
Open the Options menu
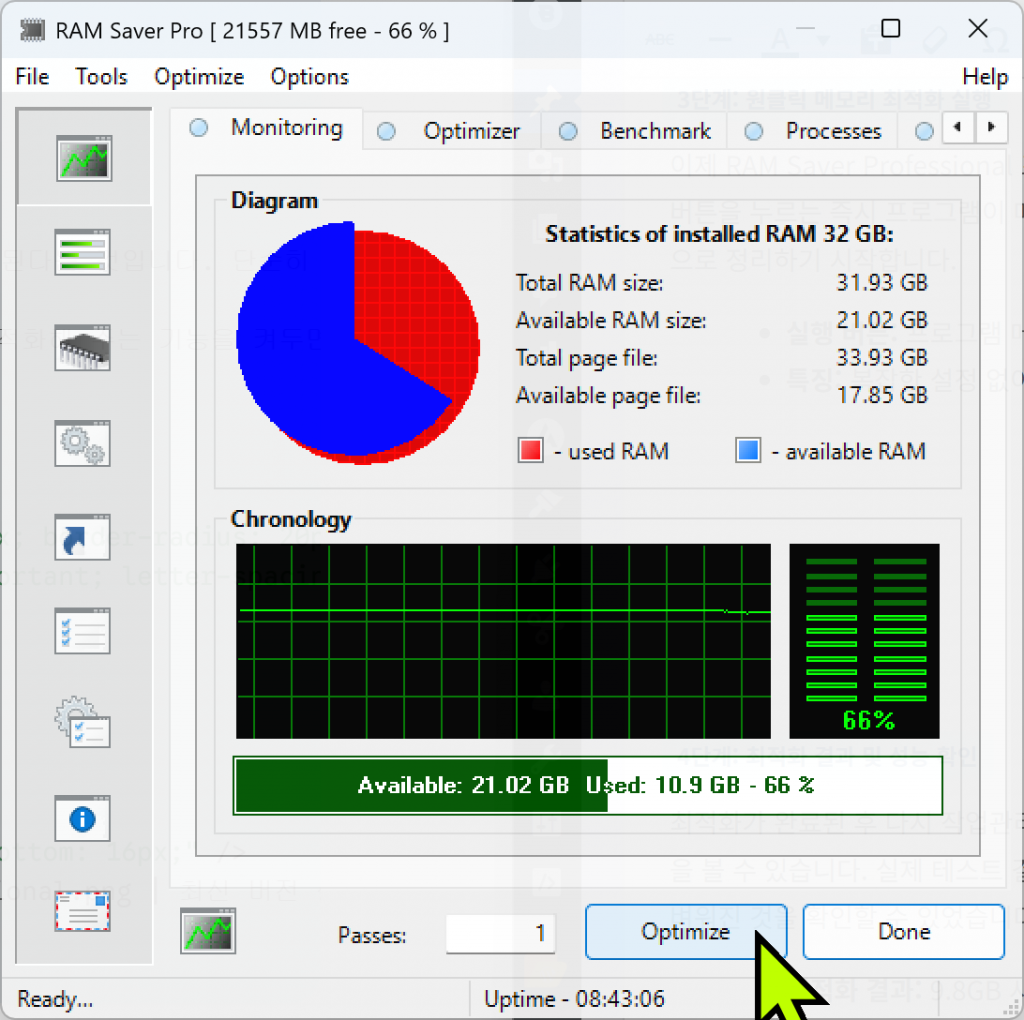pos(310,76)
